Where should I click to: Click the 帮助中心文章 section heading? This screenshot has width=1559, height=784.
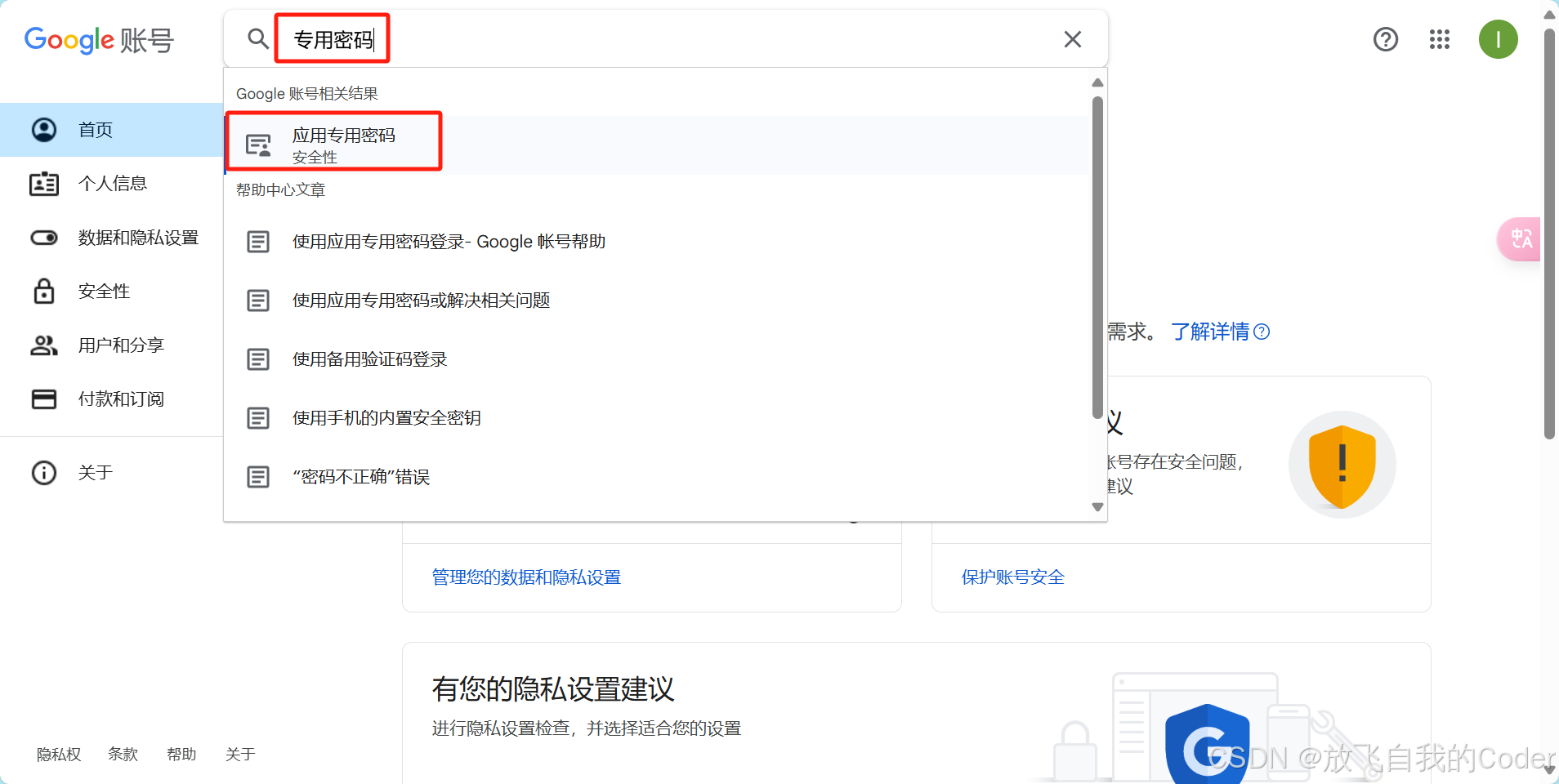coord(280,190)
